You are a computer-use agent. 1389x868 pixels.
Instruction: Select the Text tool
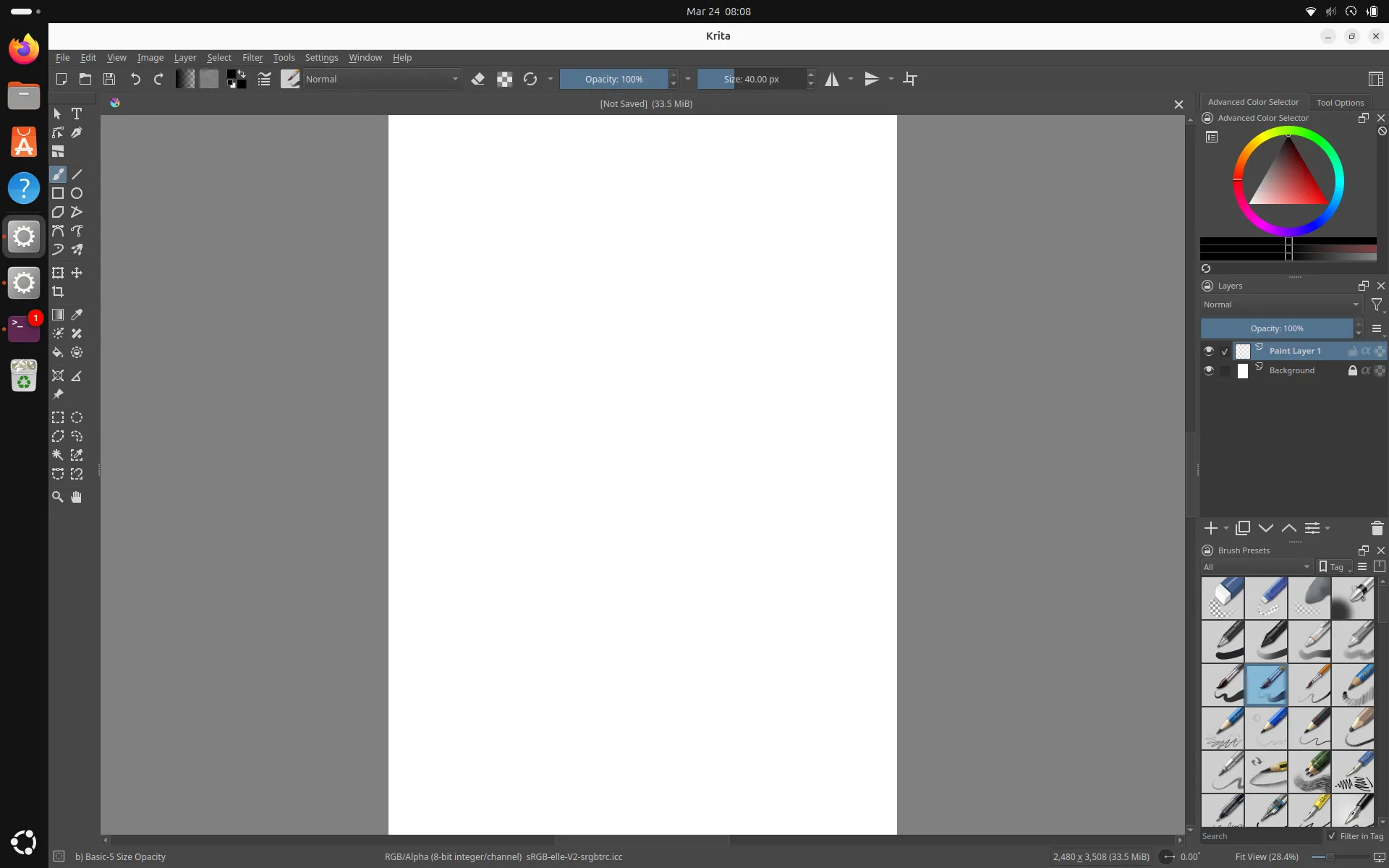77,114
